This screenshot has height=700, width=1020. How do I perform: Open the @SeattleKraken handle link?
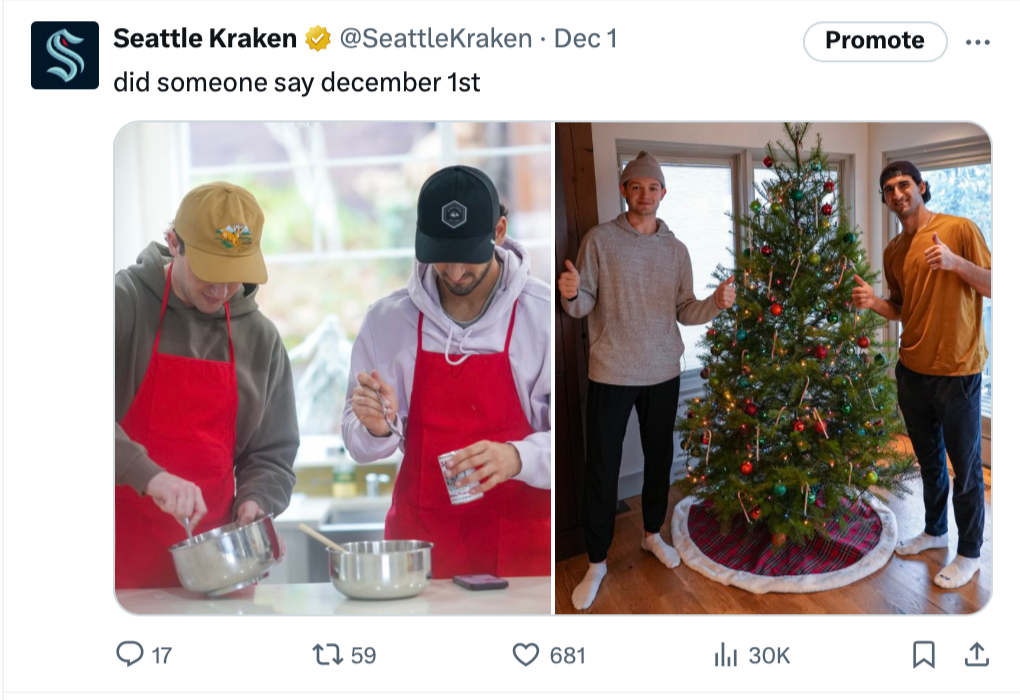point(436,39)
